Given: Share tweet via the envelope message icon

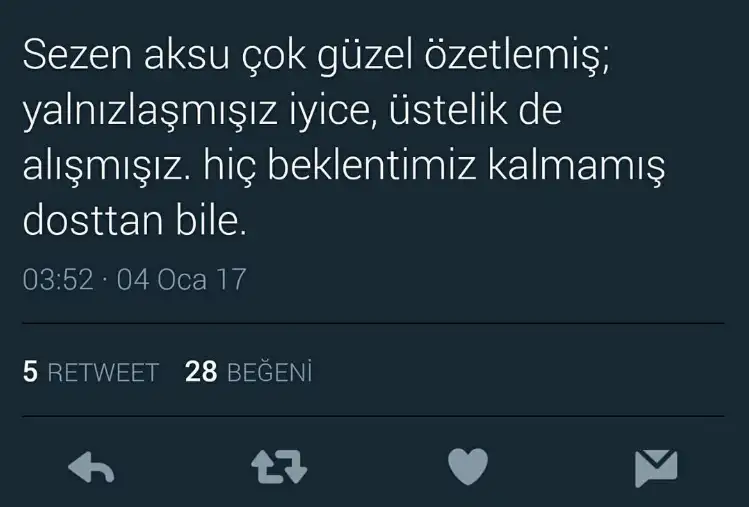Looking at the screenshot, I should point(656,468).
